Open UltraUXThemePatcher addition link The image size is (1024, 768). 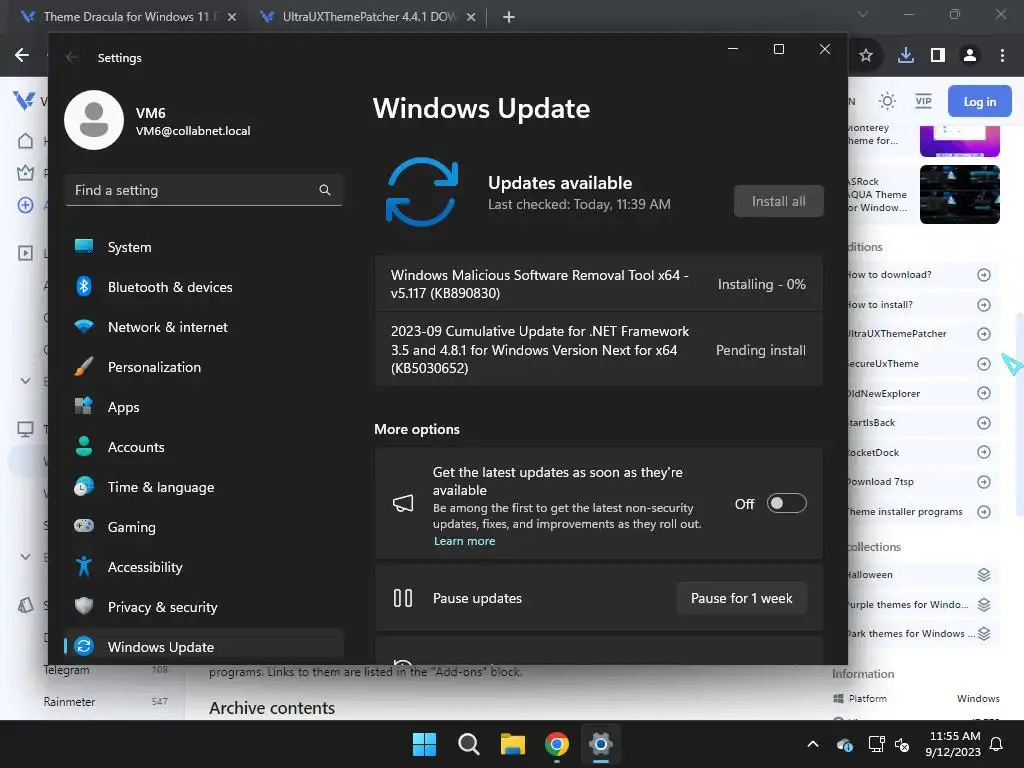[922, 334]
